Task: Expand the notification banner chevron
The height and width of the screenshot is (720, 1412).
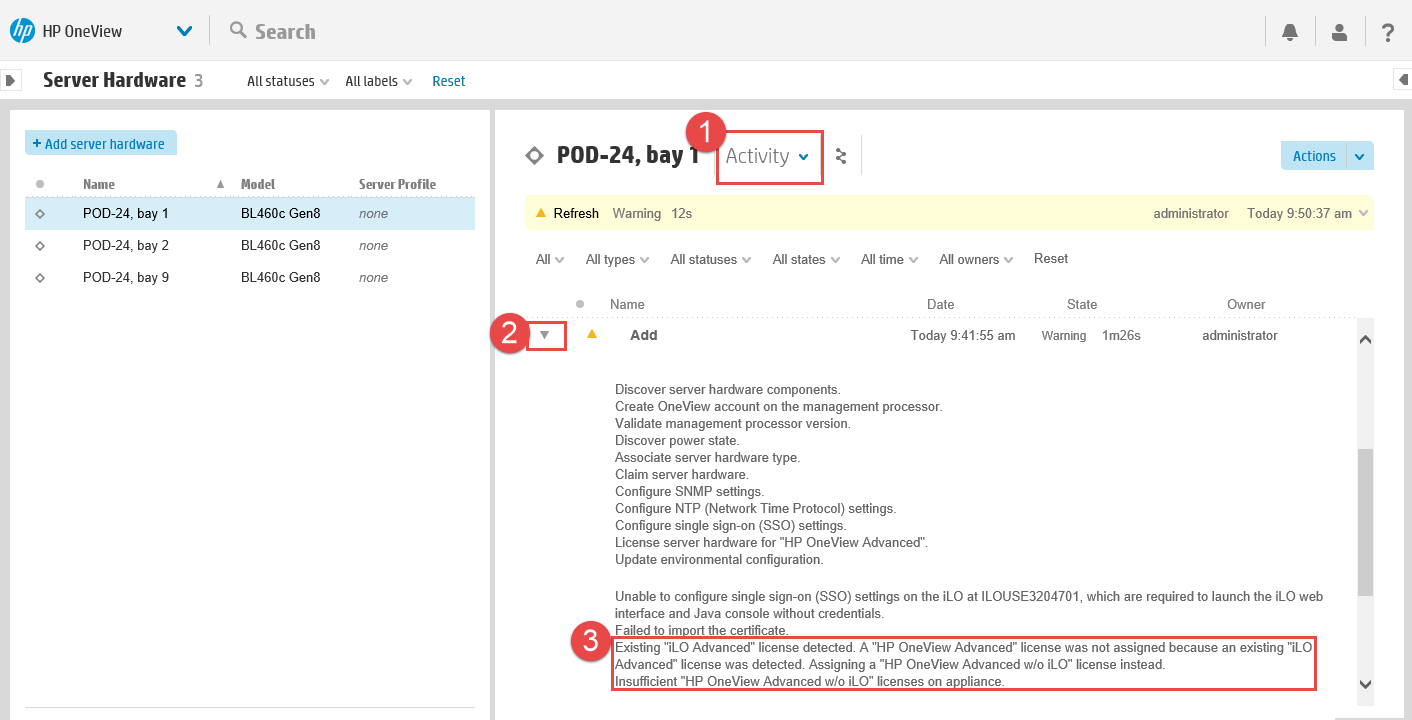Action: pyautogui.click(x=1364, y=213)
